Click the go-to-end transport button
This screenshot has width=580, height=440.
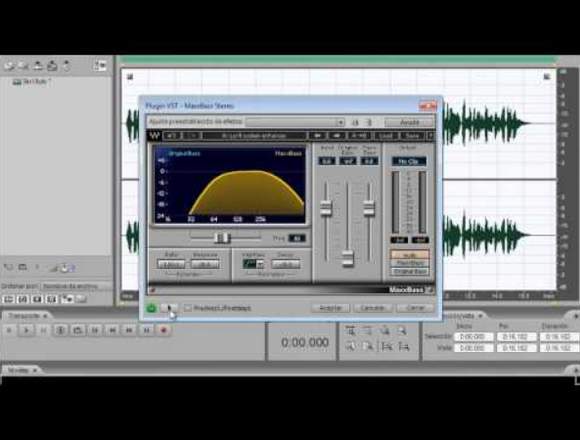point(146,330)
